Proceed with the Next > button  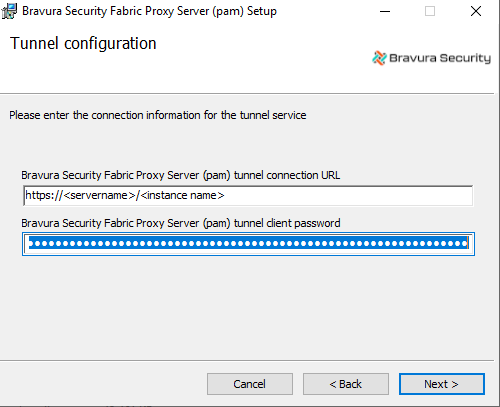click(x=442, y=384)
